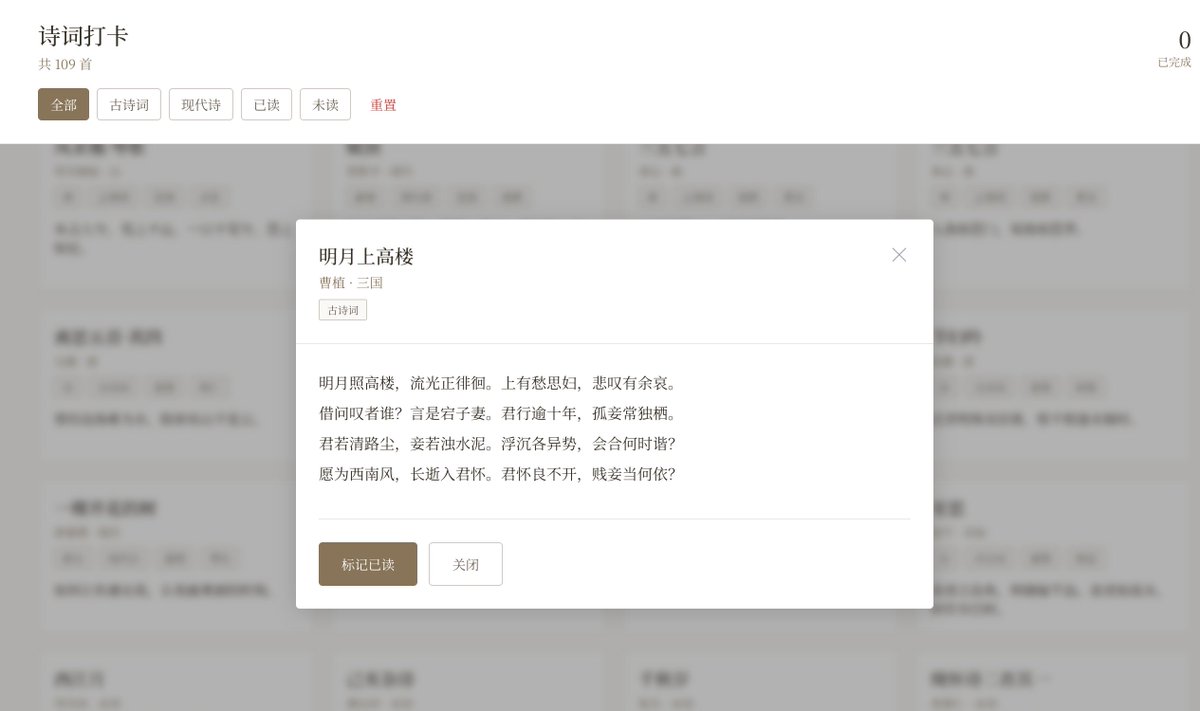Click the 关闭 button in the dialog
This screenshot has height=711, width=1200.
coord(466,564)
